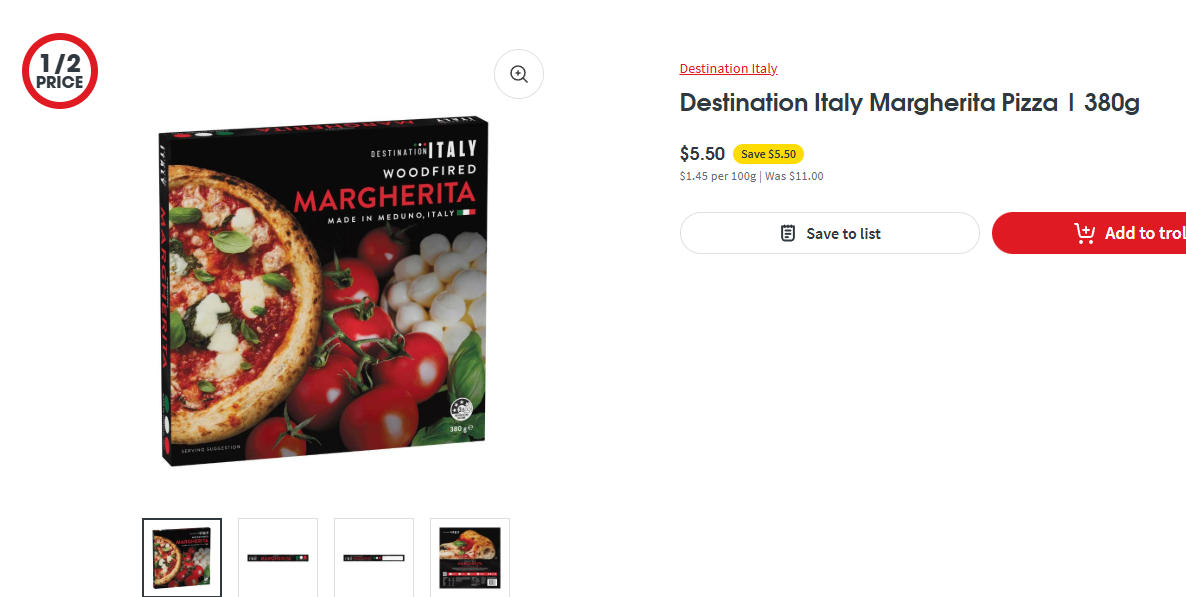This screenshot has height=597, width=1186.
Task: Click the trolley cart icon with plus sign
Action: 1085,233
